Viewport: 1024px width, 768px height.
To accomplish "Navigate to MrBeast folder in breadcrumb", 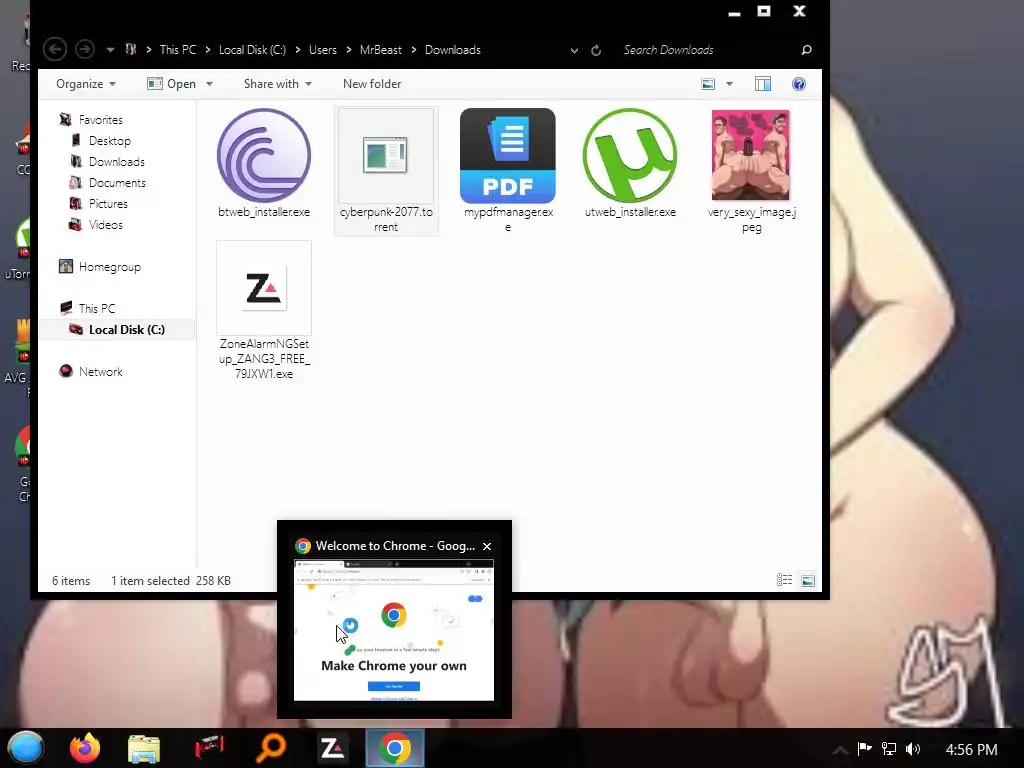I will (x=381, y=50).
